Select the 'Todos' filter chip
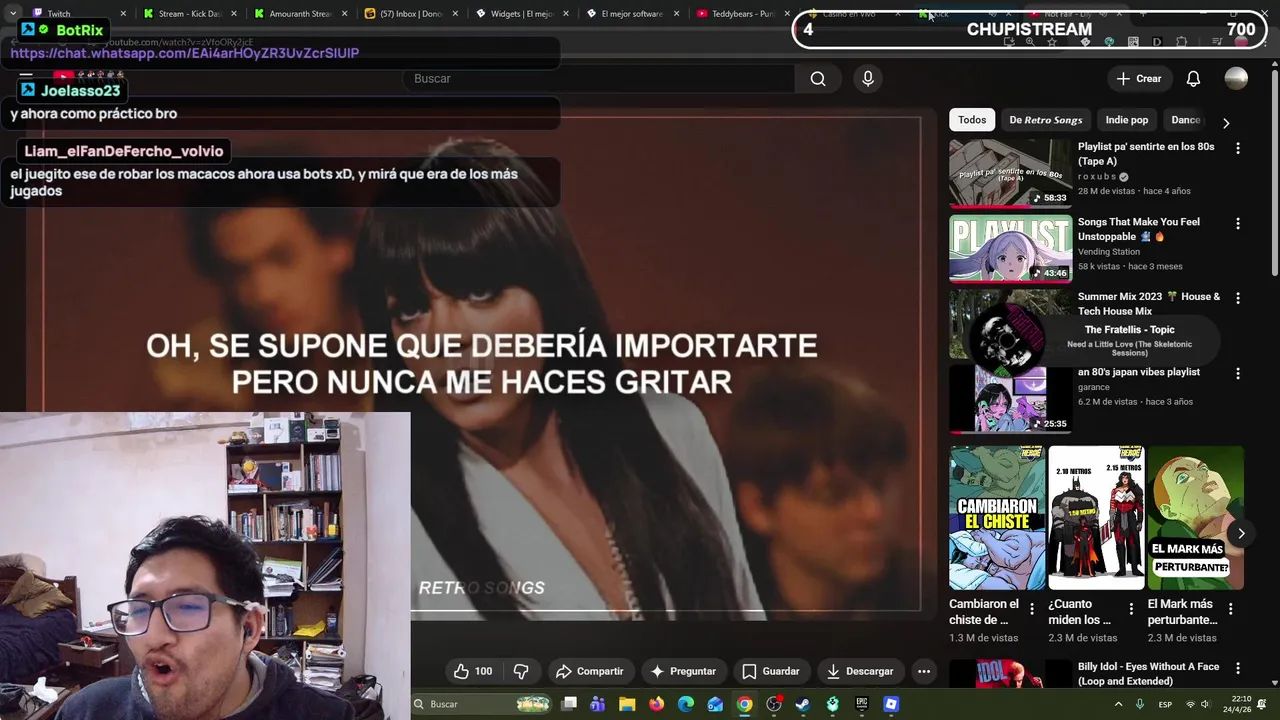Viewport: 1280px width, 720px height. coord(972,120)
